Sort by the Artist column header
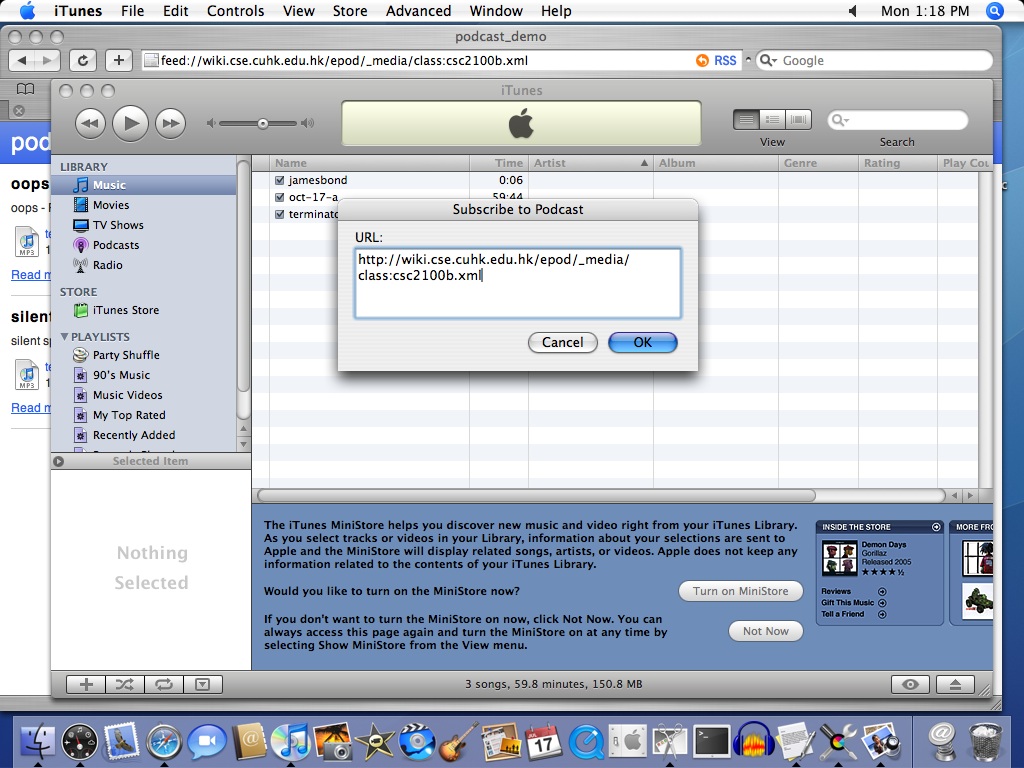Viewport: 1024px width, 768px height. 590,163
